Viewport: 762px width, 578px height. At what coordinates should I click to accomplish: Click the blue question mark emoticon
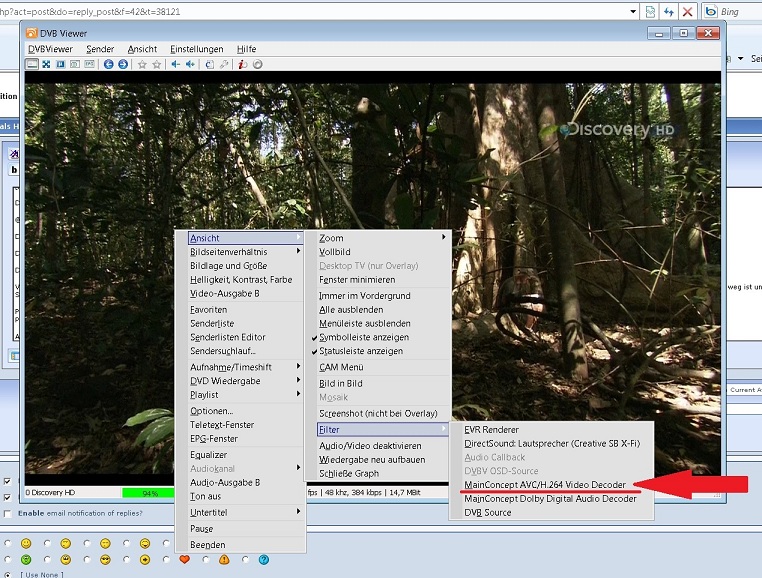coord(264,560)
